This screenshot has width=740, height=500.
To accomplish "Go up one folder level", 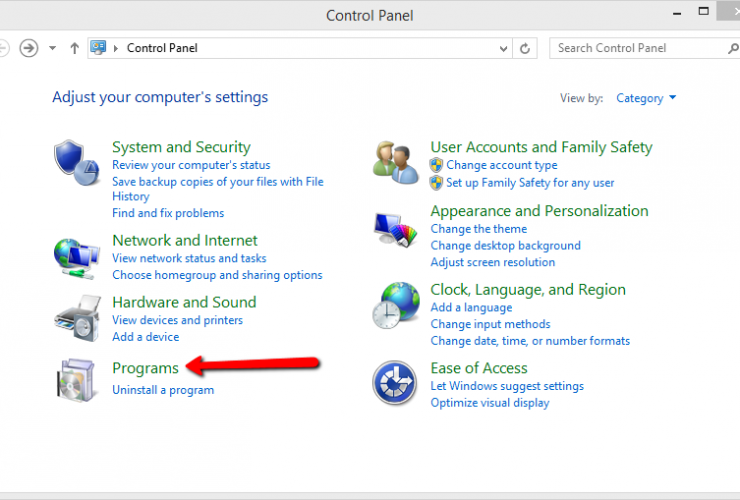I will coord(74,48).
